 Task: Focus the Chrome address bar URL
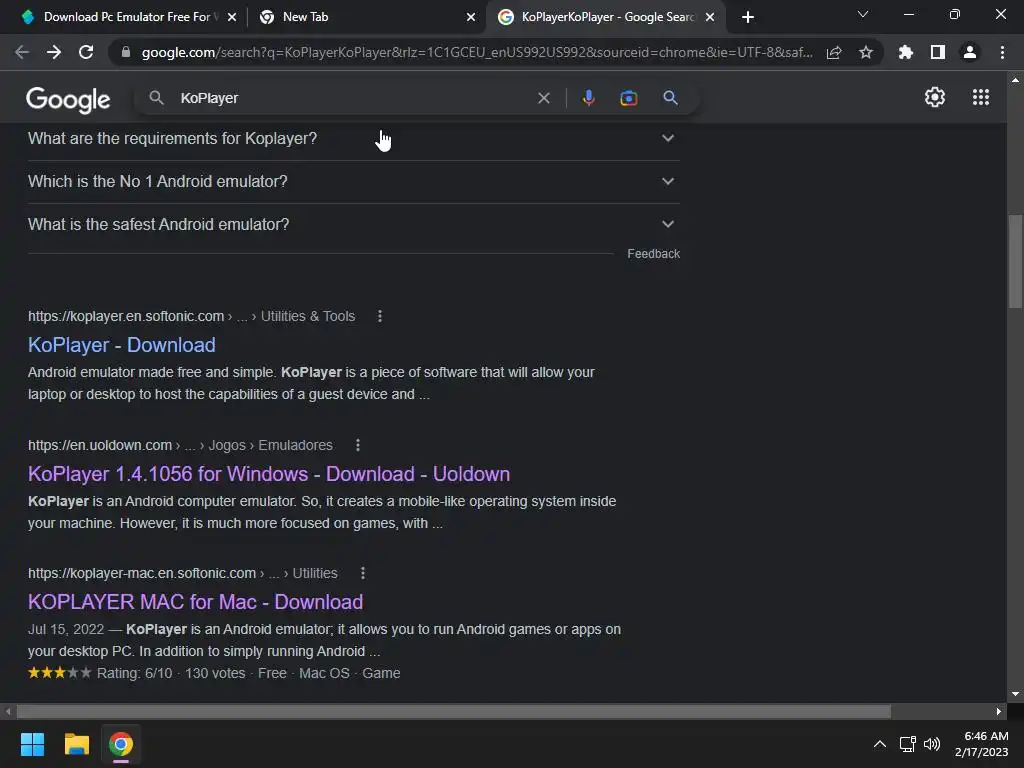click(x=477, y=52)
